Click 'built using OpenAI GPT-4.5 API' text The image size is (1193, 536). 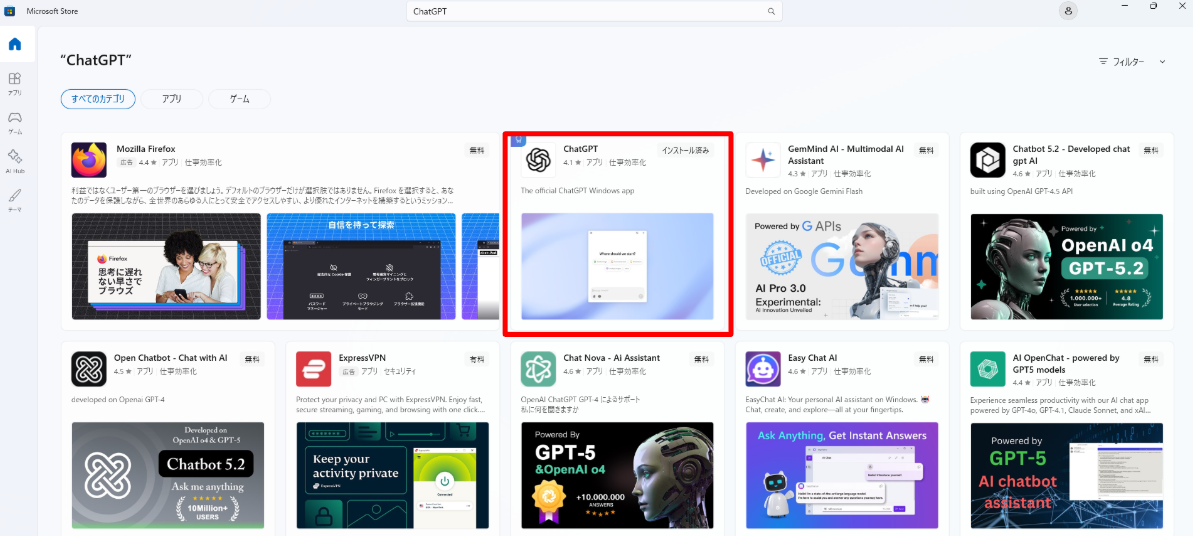pos(1023,191)
